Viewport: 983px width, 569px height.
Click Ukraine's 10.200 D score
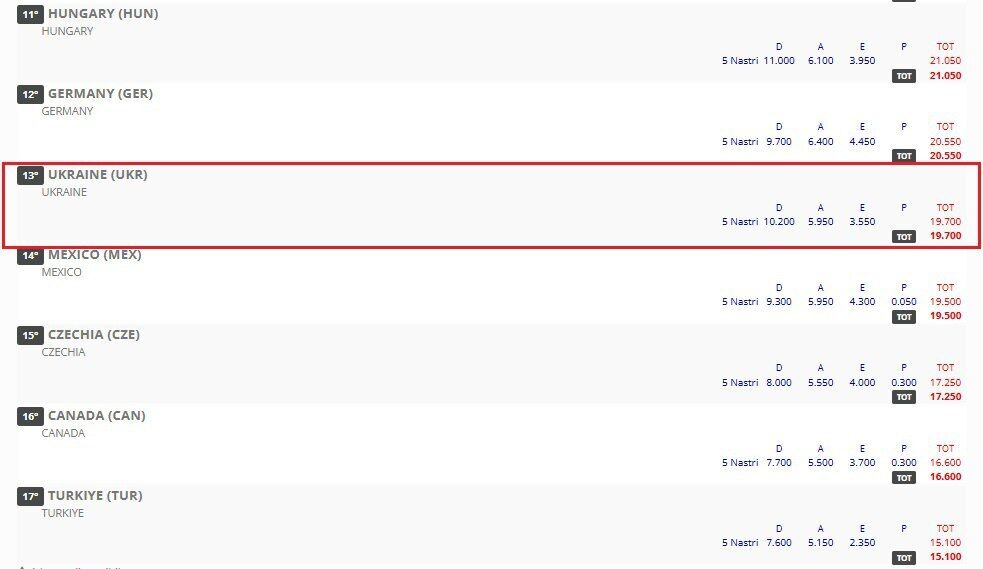coord(779,222)
